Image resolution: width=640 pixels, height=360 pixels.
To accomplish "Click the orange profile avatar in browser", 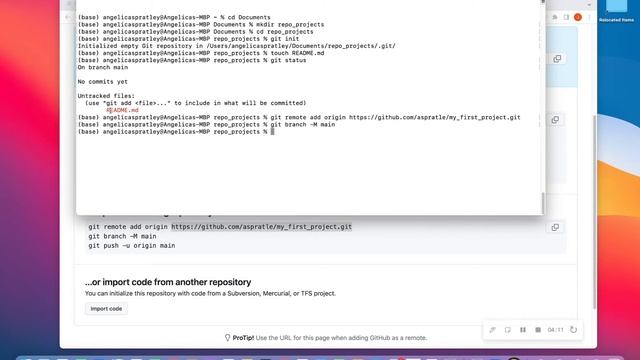I will pos(578,17).
